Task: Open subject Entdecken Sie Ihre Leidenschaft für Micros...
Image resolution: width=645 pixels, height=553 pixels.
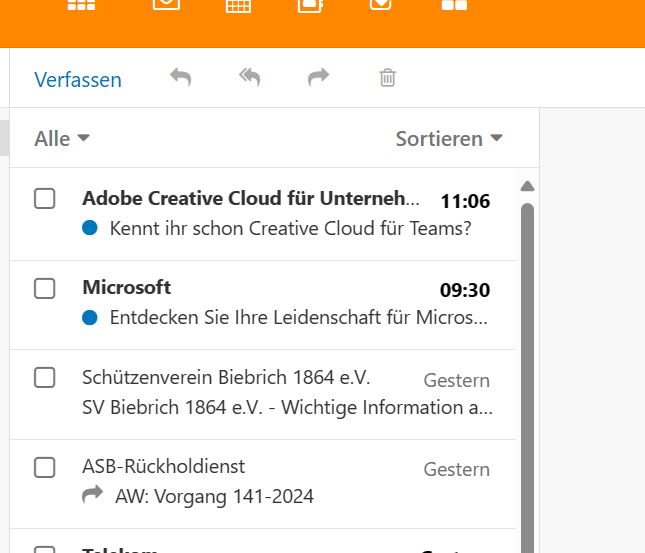Action: [299, 318]
